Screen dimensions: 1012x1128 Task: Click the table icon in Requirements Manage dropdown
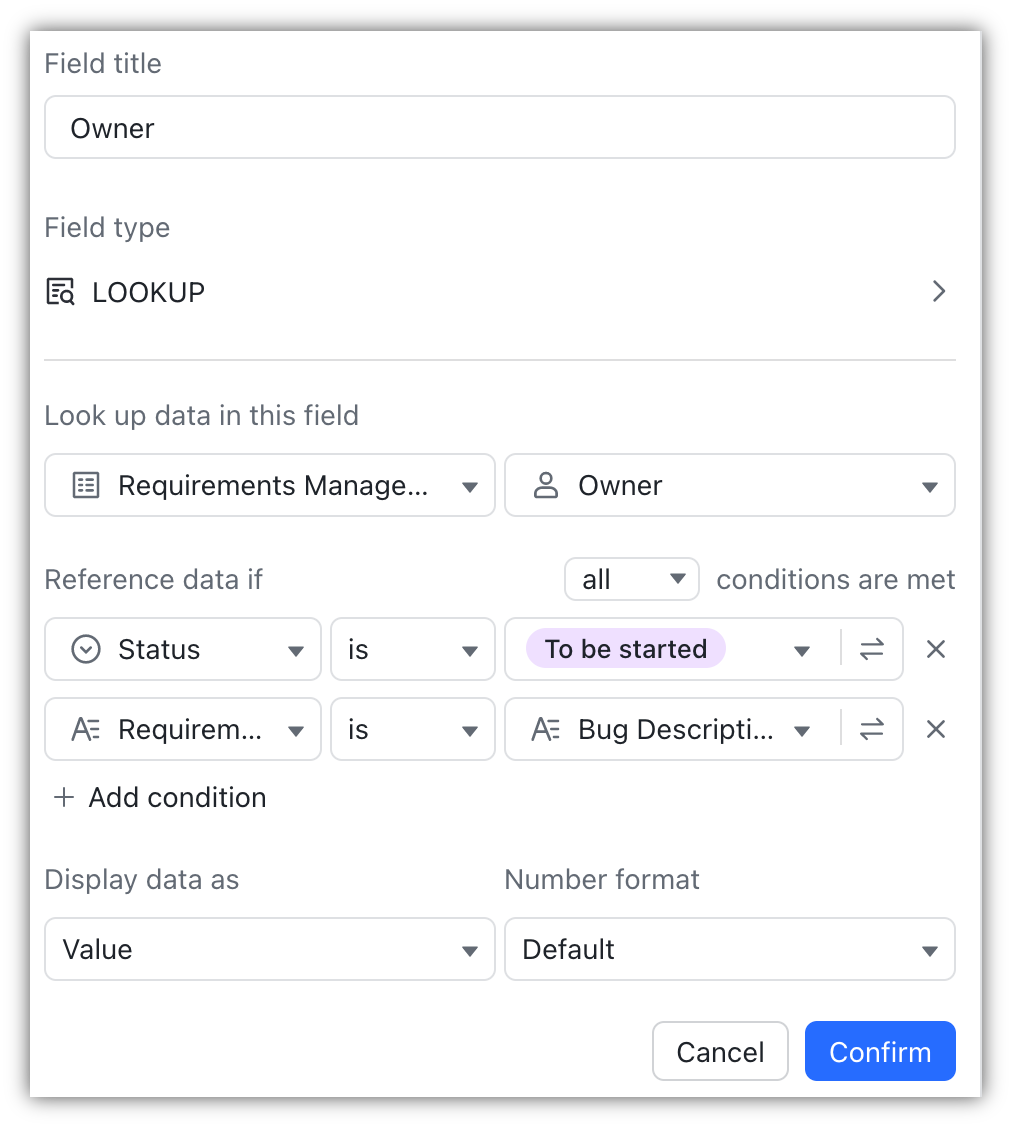pyautogui.click(x=86, y=486)
